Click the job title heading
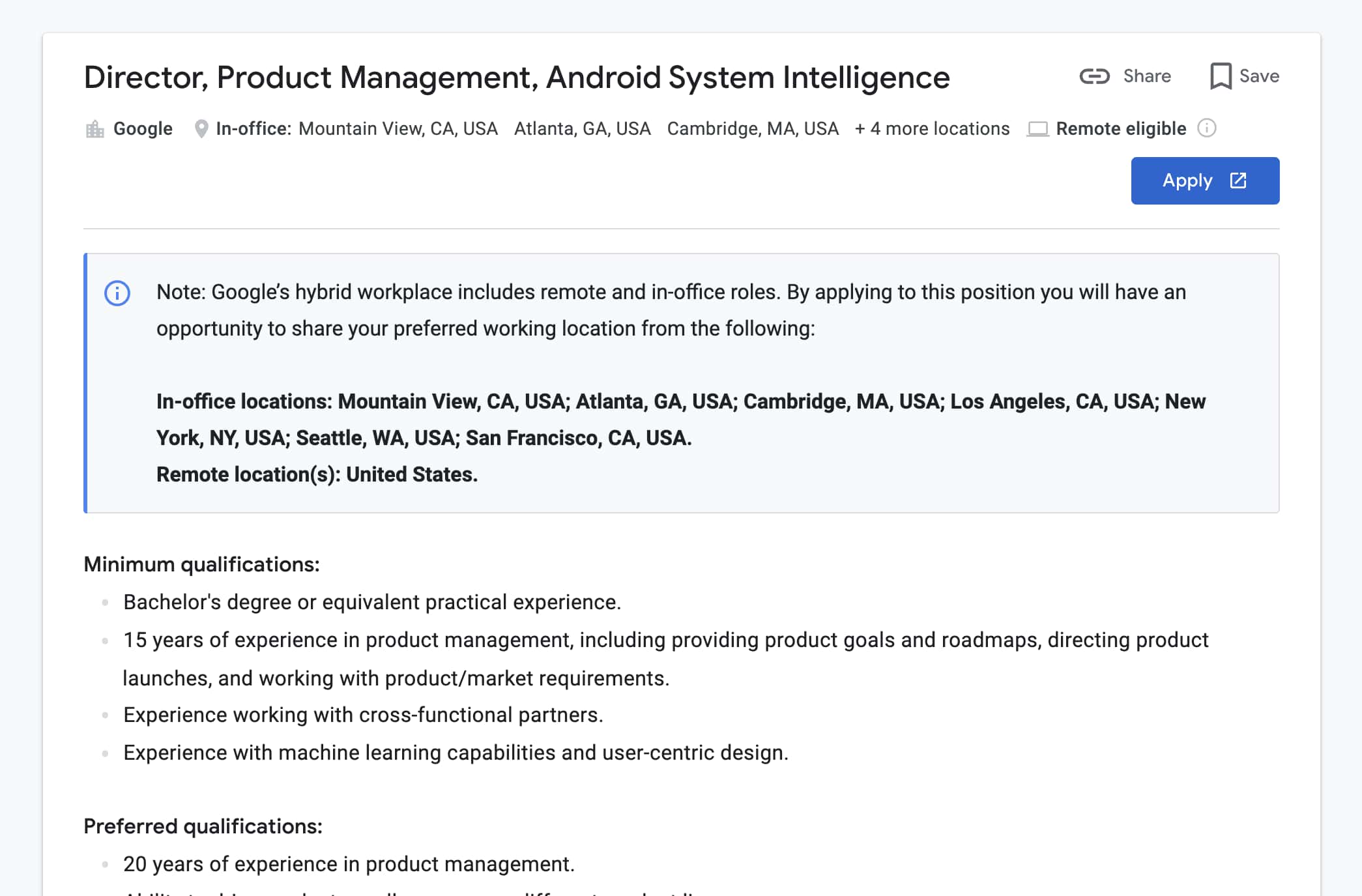This screenshot has height=896, width=1362. point(517,78)
